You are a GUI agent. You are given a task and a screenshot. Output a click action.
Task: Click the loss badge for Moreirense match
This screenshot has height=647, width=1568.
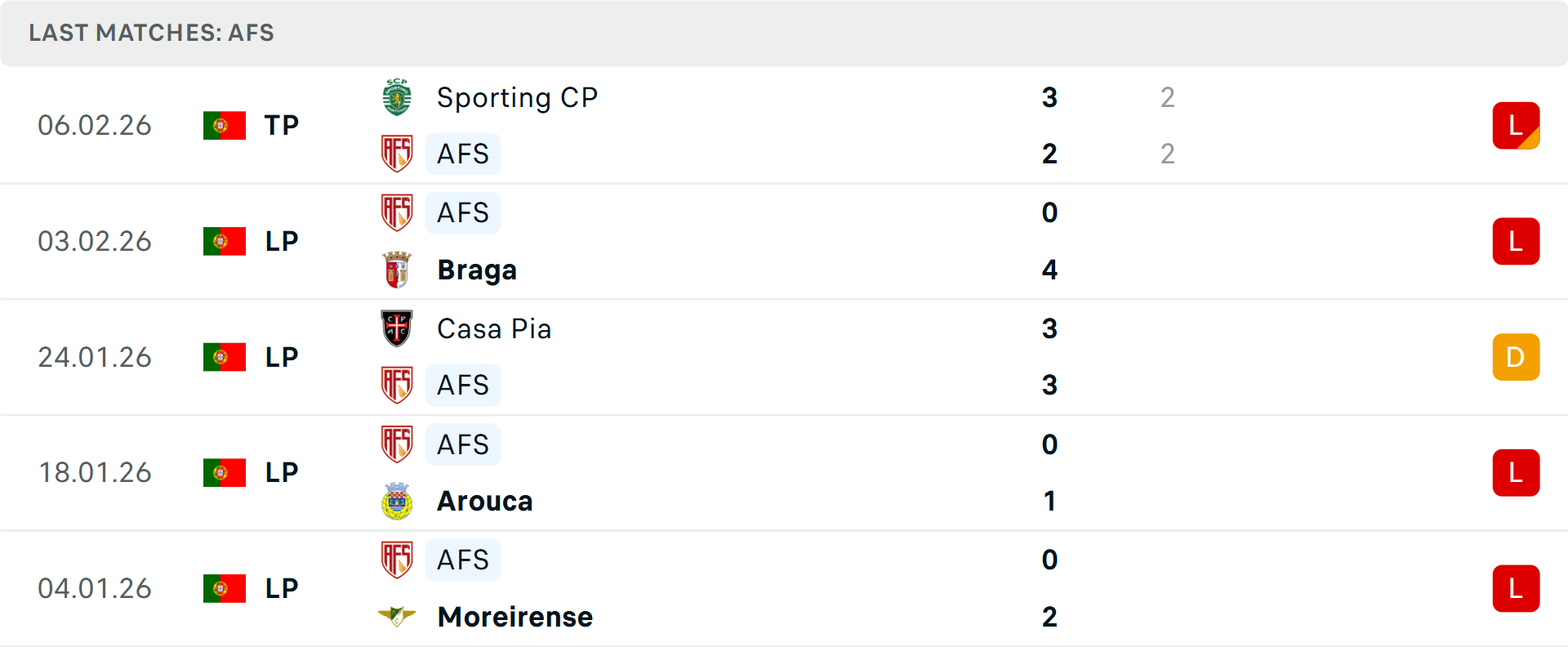point(1516,588)
